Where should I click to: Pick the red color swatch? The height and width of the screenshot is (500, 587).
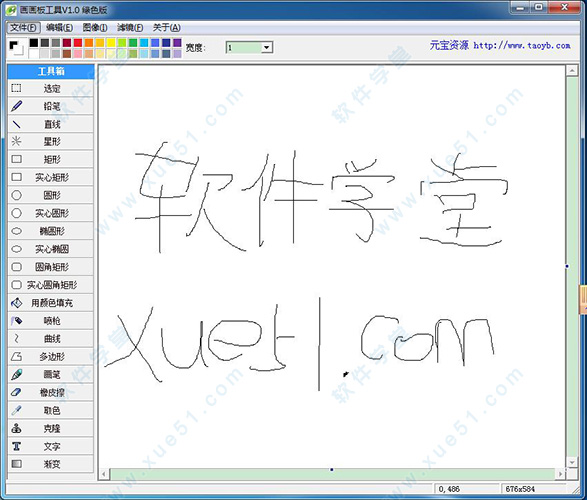click(x=78, y=43)
